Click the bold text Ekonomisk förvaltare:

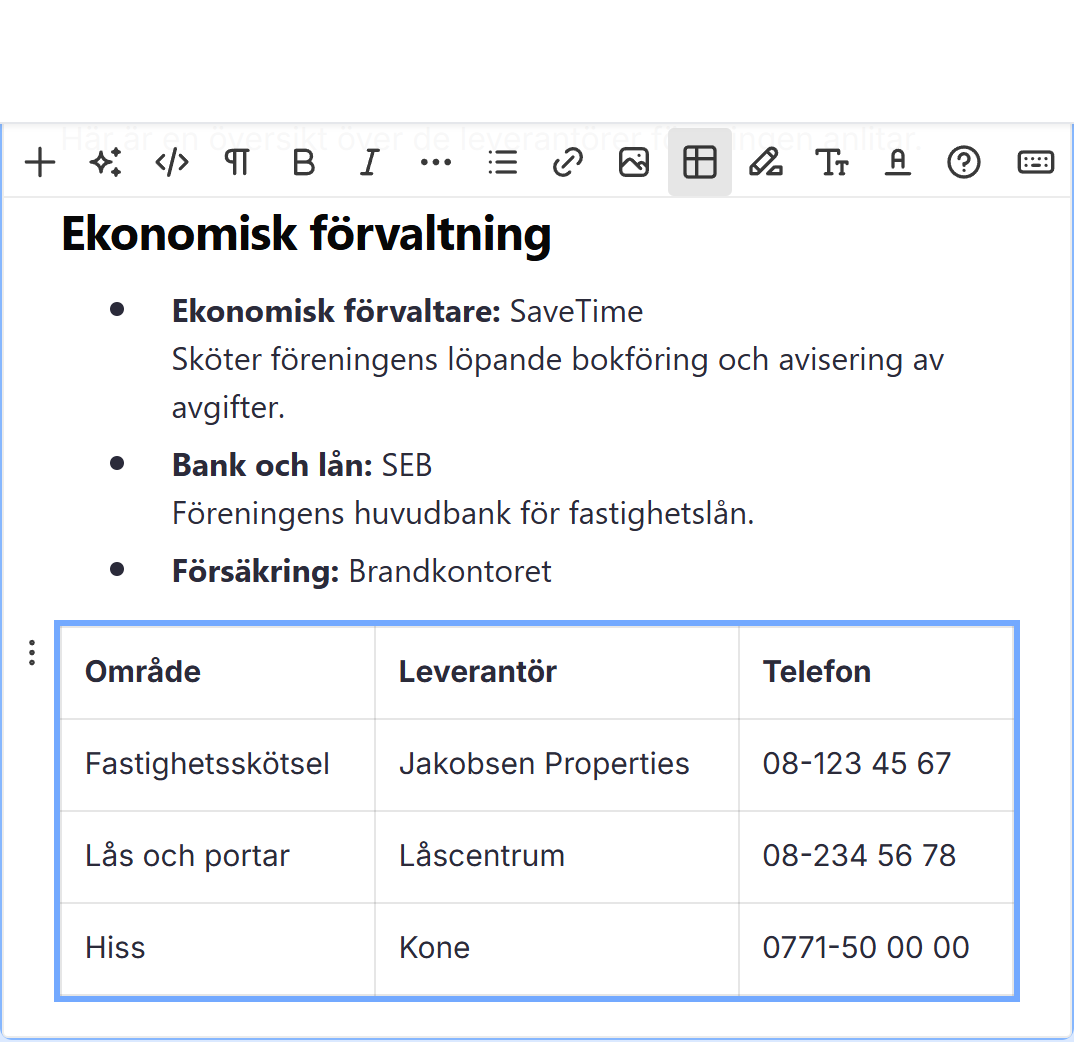(x=337, y=311)
